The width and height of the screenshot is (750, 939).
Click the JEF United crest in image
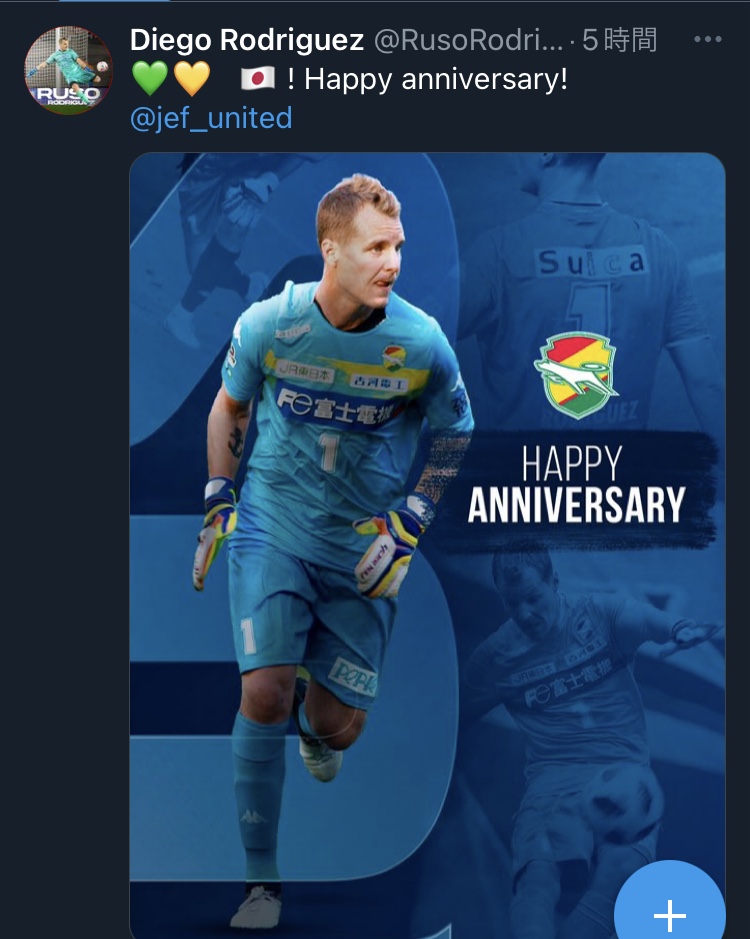[575, 375]
